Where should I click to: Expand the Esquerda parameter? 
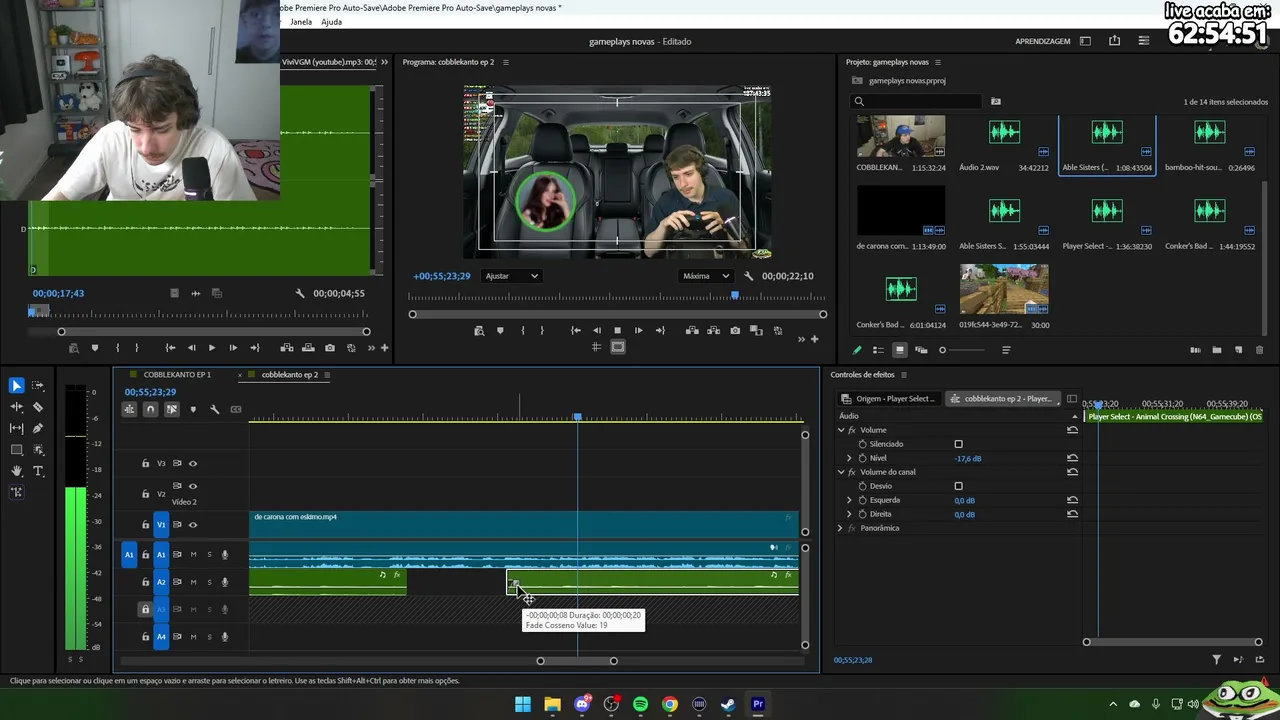click(849, 500)
